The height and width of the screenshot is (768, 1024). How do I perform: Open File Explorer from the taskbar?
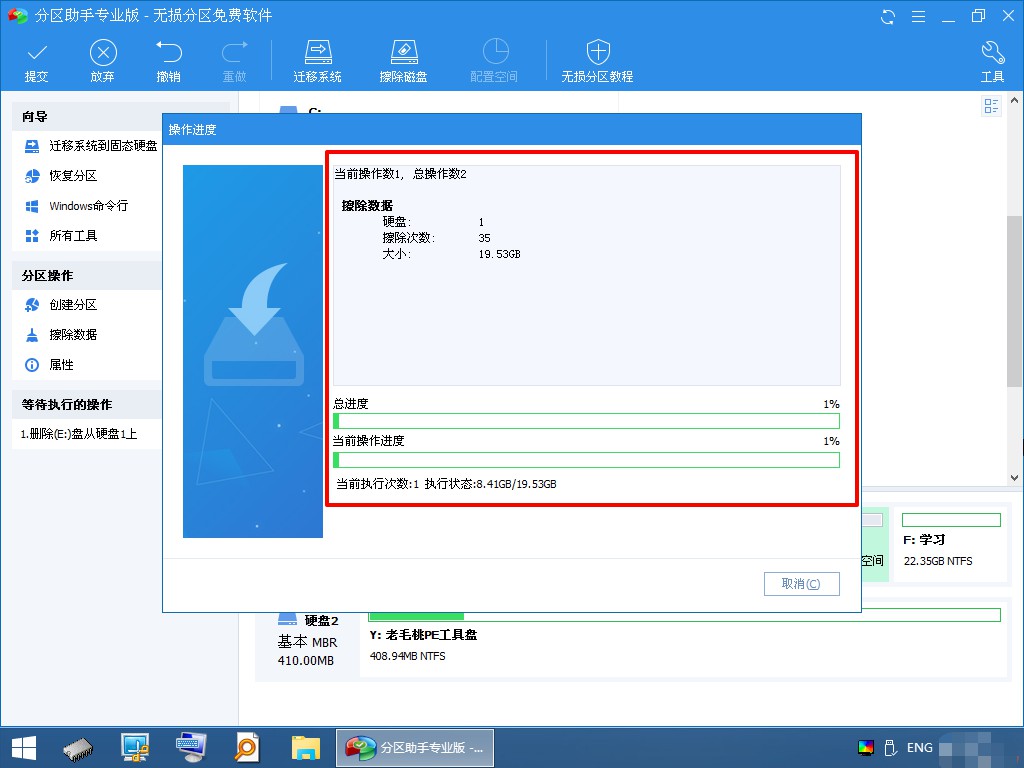[x=305, y=747]
